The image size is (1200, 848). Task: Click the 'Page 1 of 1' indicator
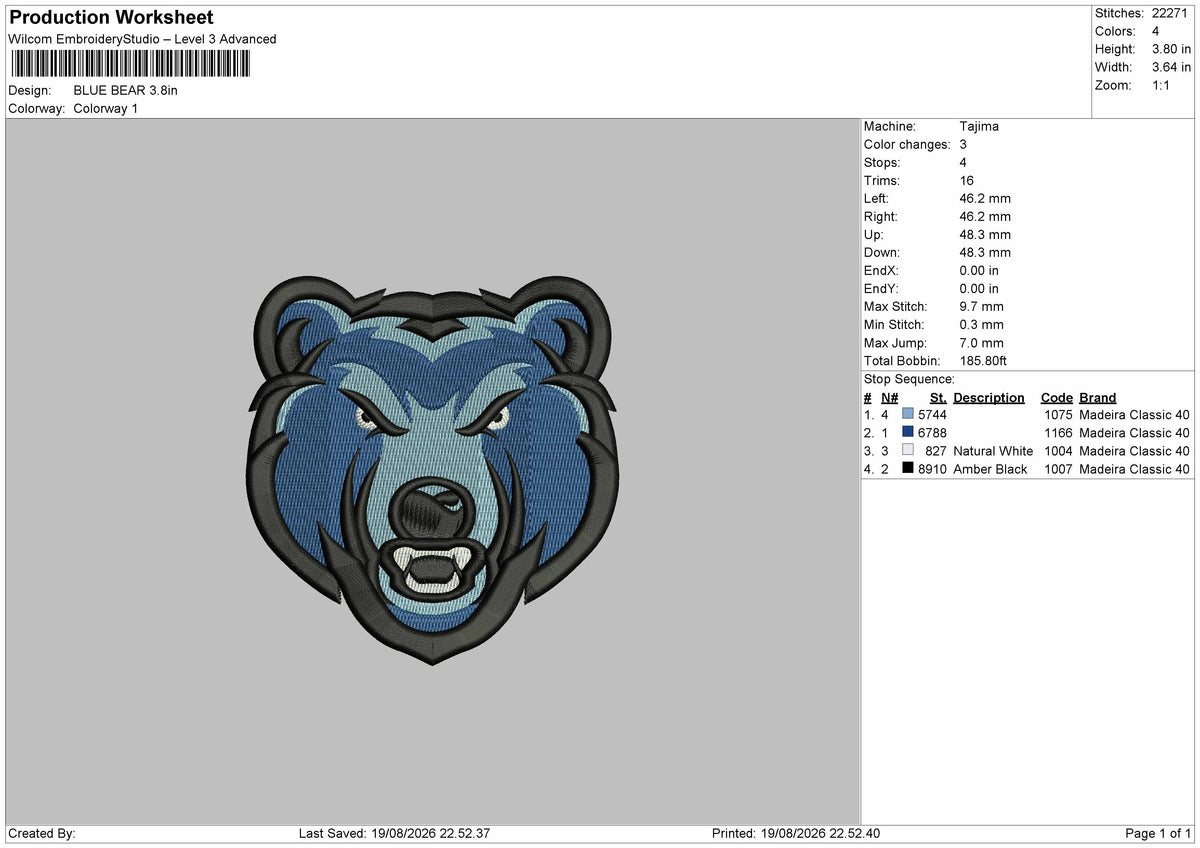[1158, 833]
